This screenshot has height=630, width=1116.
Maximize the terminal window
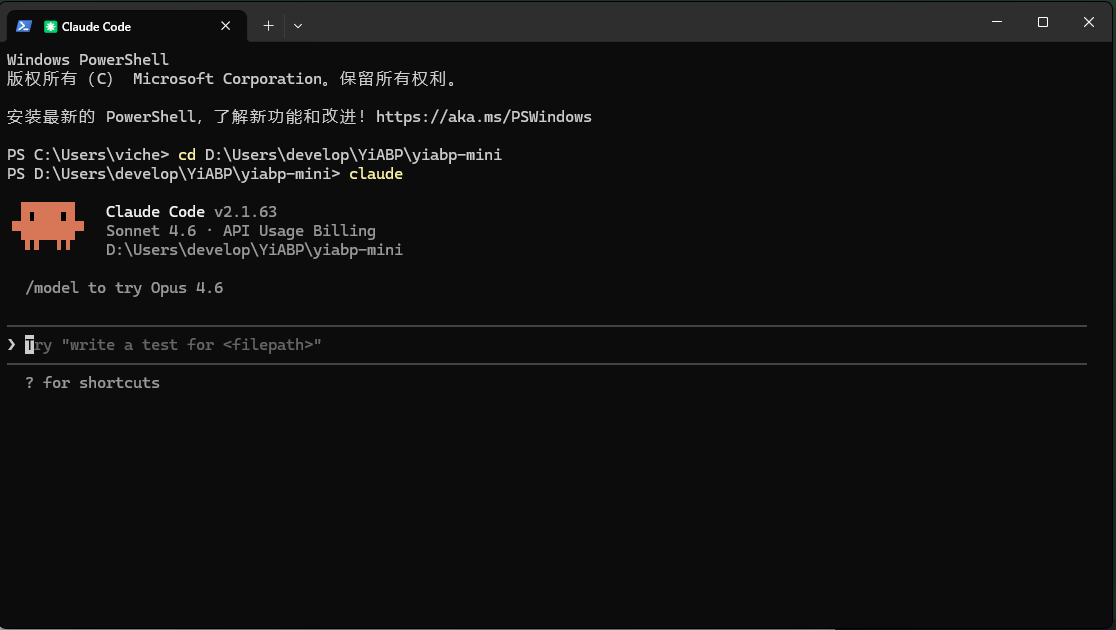tap(1043, 22)
